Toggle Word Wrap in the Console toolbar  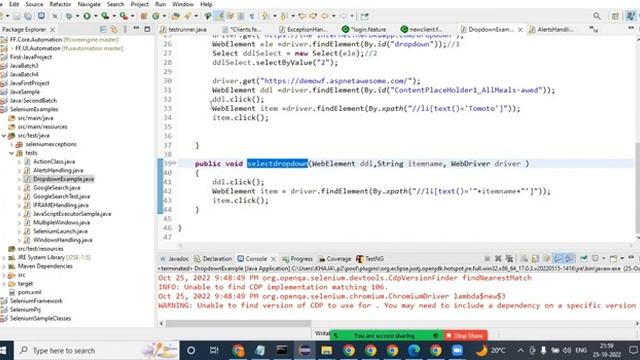[547, 258]
